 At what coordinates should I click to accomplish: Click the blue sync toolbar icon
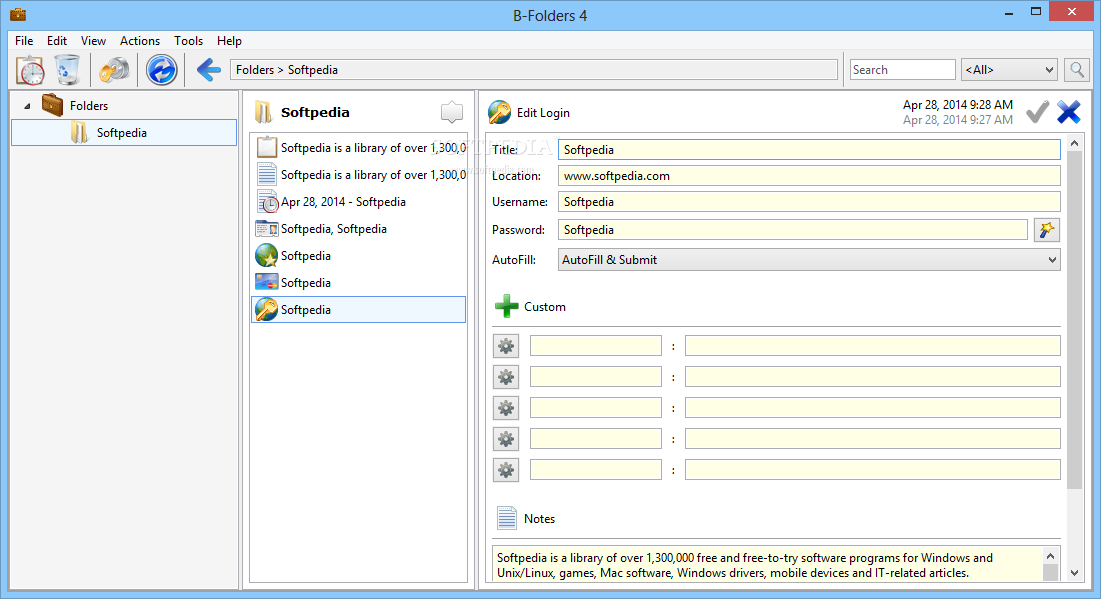tap(161, 70)
